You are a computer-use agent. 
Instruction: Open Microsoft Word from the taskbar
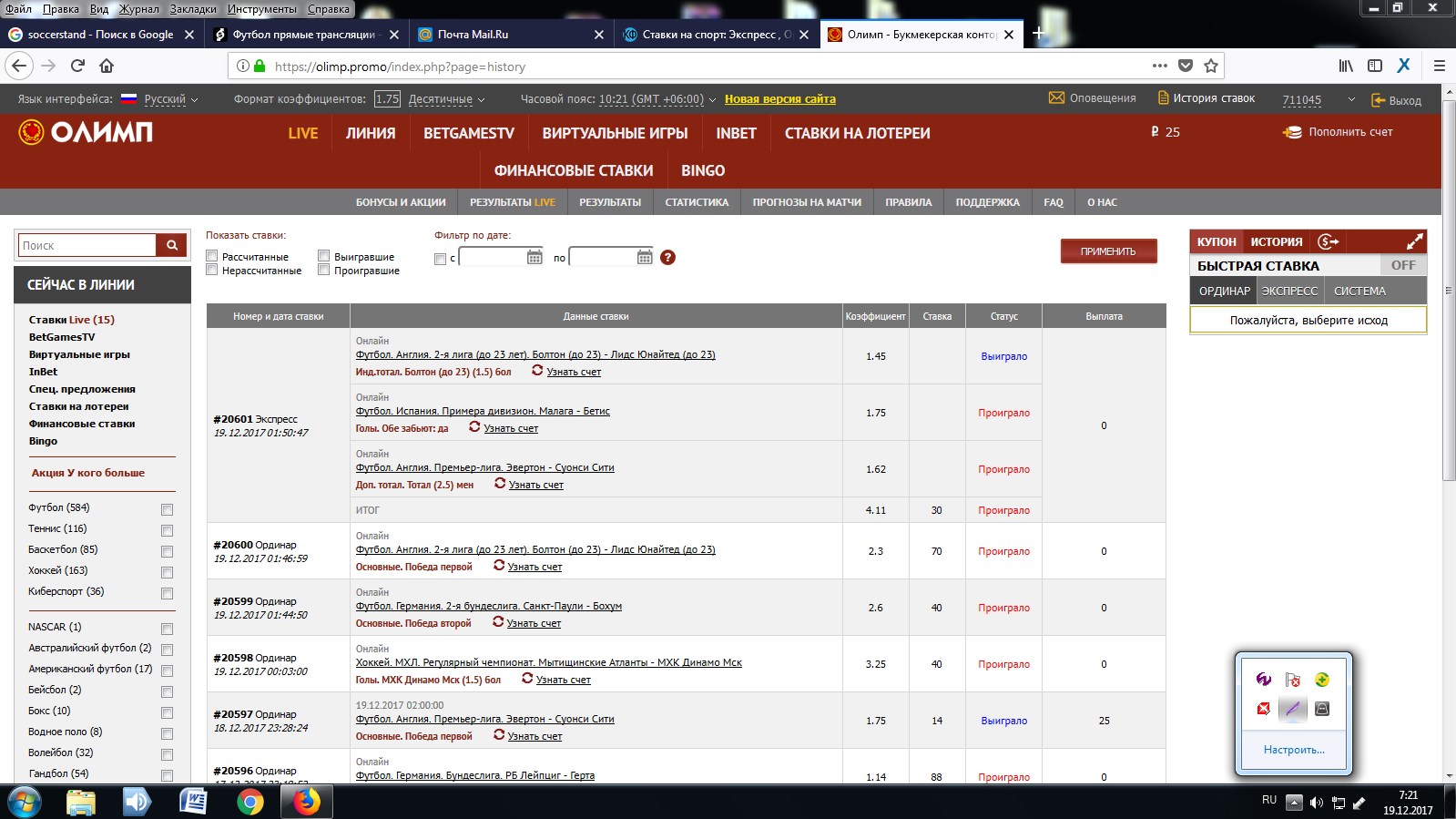[193, 802]
